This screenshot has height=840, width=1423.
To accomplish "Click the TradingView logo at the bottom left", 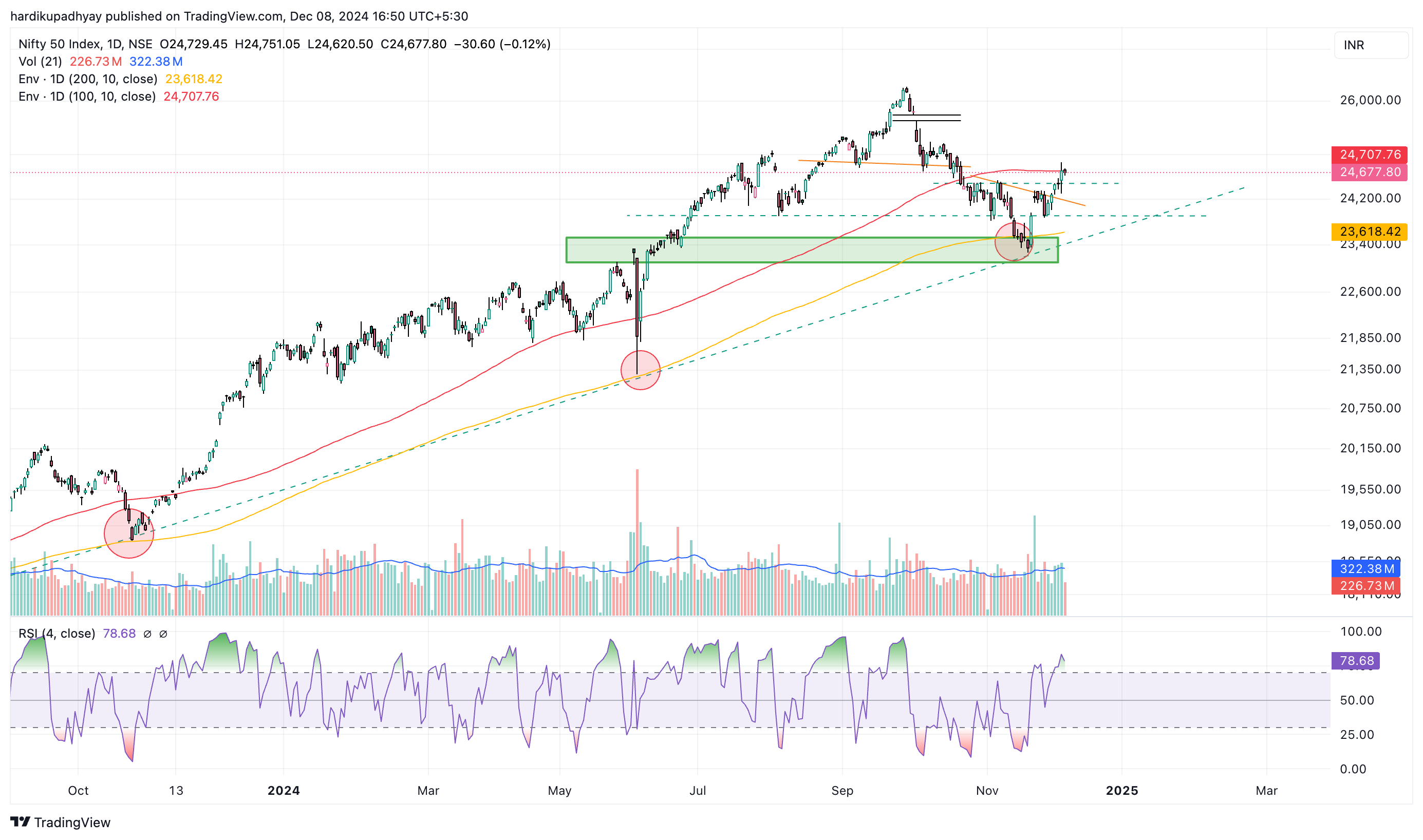I will coord(60,822).
